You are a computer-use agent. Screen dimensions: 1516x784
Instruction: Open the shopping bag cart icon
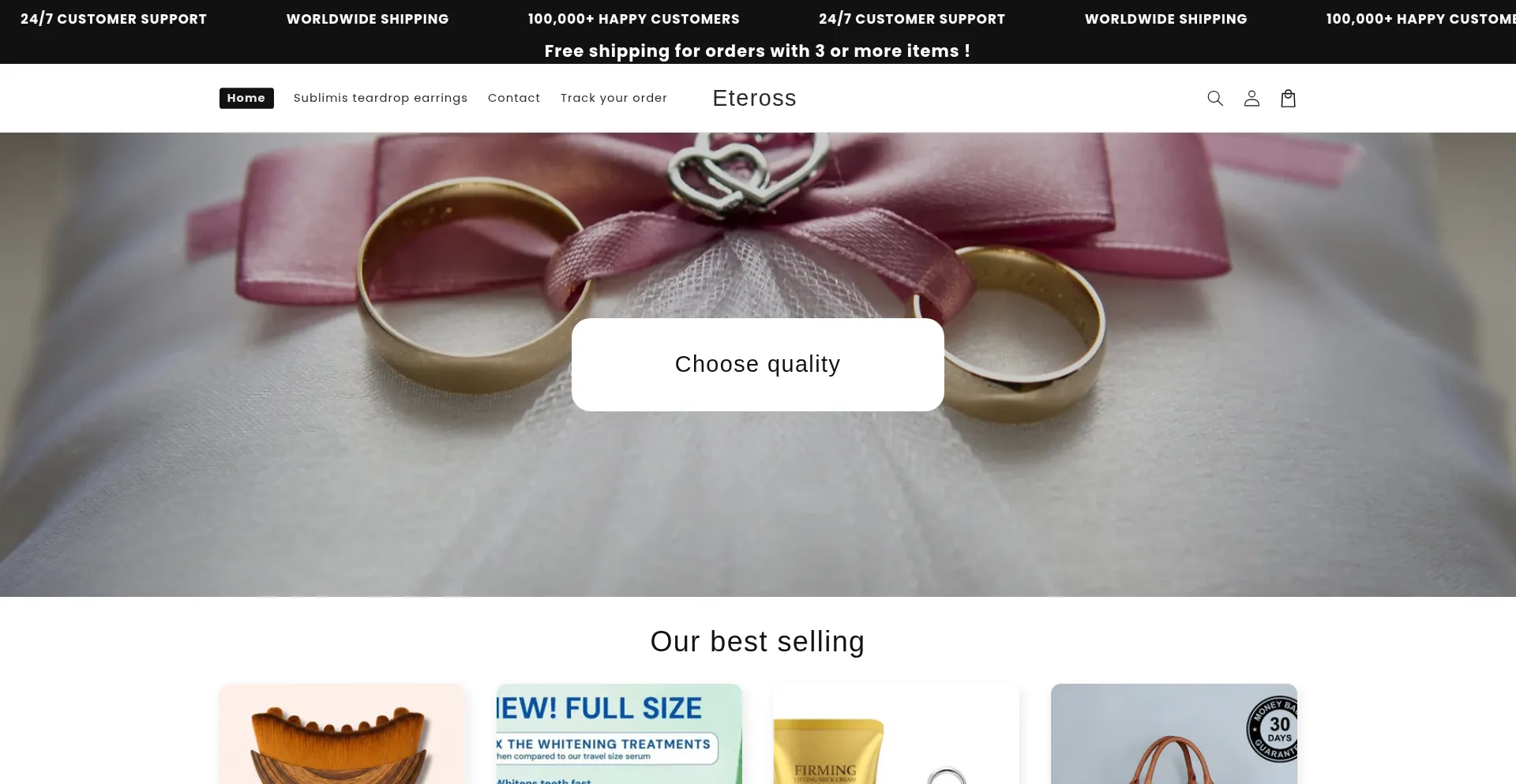(1288, 98)
